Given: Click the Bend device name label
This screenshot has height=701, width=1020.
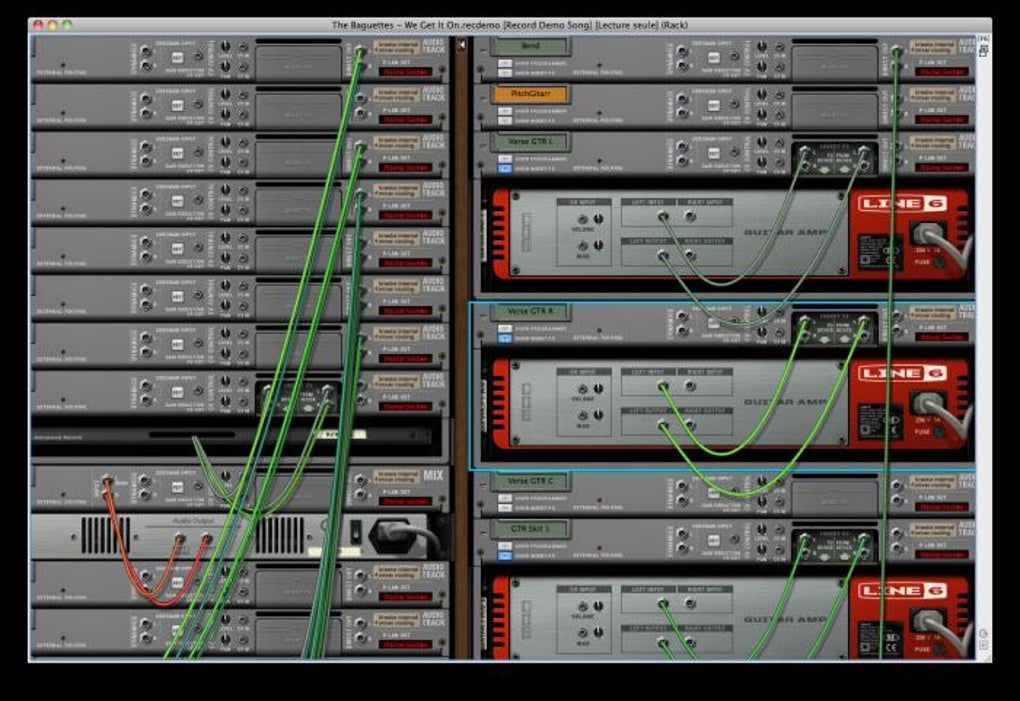Looking at the screenshot, I should [x=531, y=46].
